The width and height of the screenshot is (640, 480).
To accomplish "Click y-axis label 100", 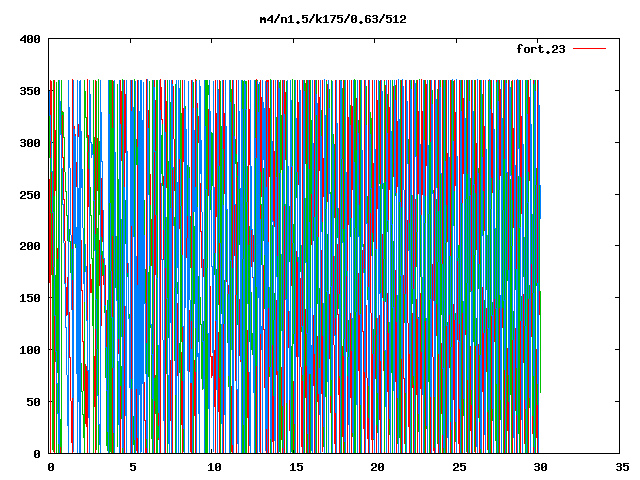I will click(x=30, y=350).
